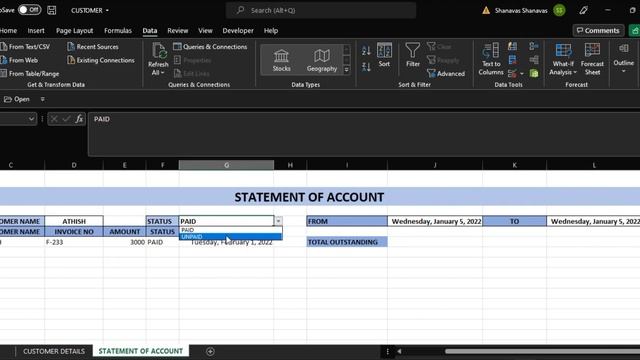The image size is (640, 360).
Task: Open Existing Connections
Action: click(x=101, y=60)
